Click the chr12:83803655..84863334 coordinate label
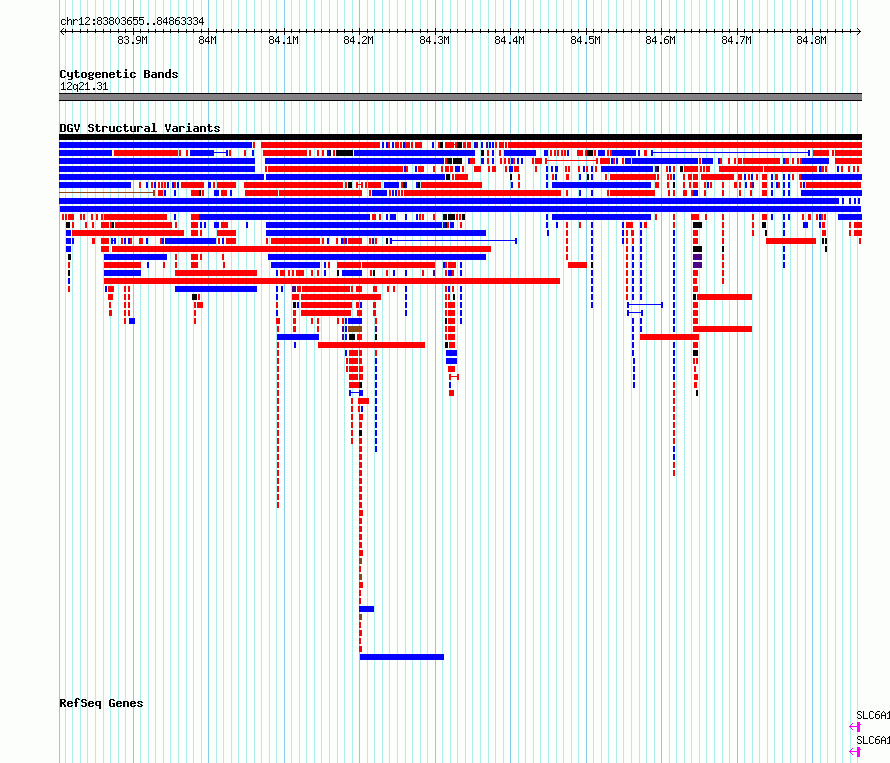The width and height of the screenshot is (890, 763). click(132, 21)
